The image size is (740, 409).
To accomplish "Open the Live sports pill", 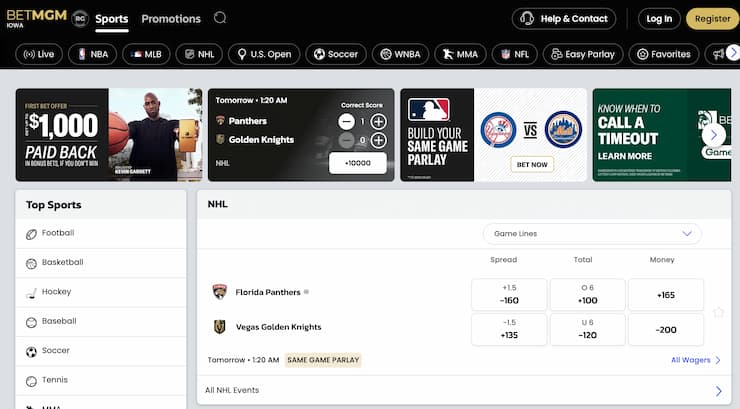I will pyautogui.click(x=39, y=54).
